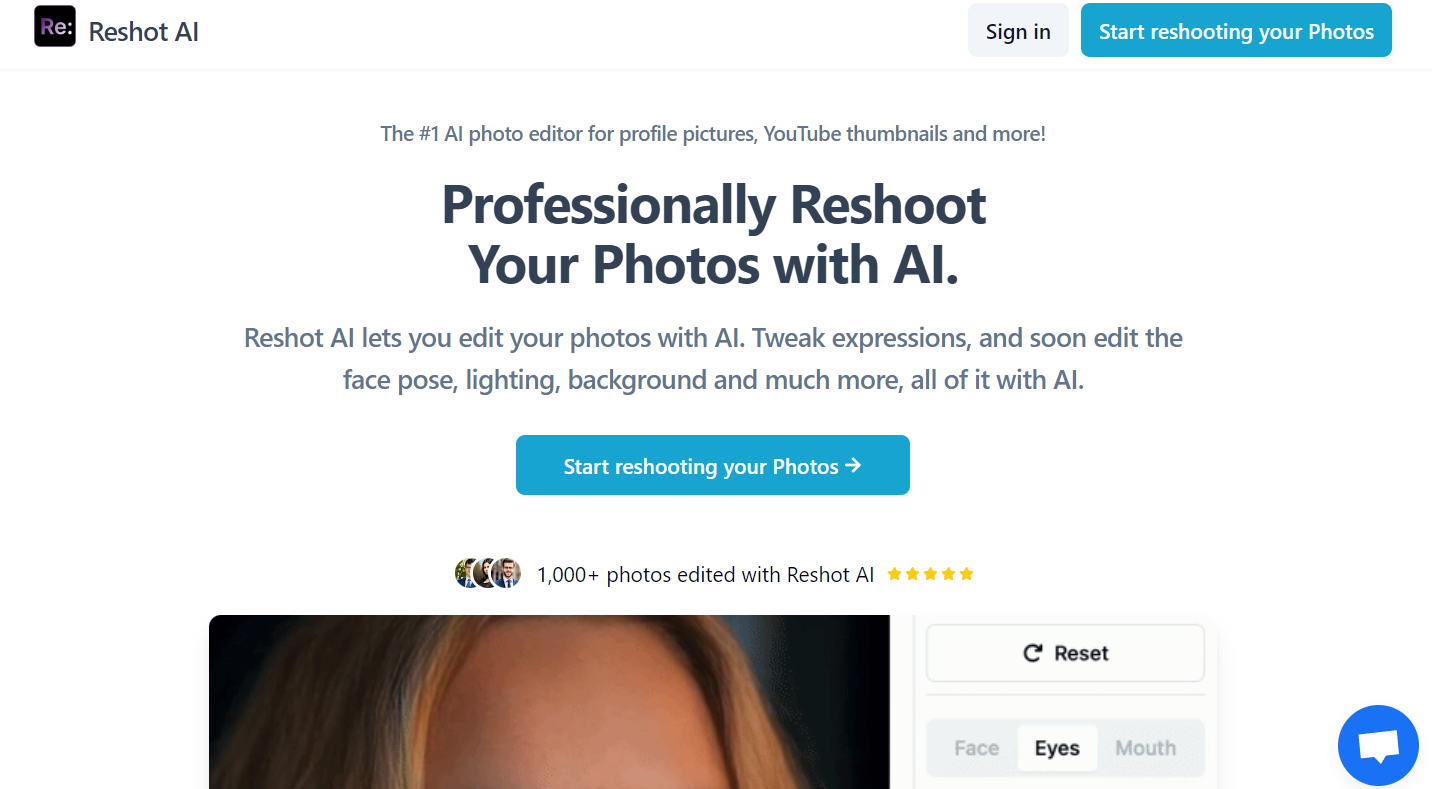Open the chat support bubble
Screen dimensions: 1432x789
(x=1378, y=745)
